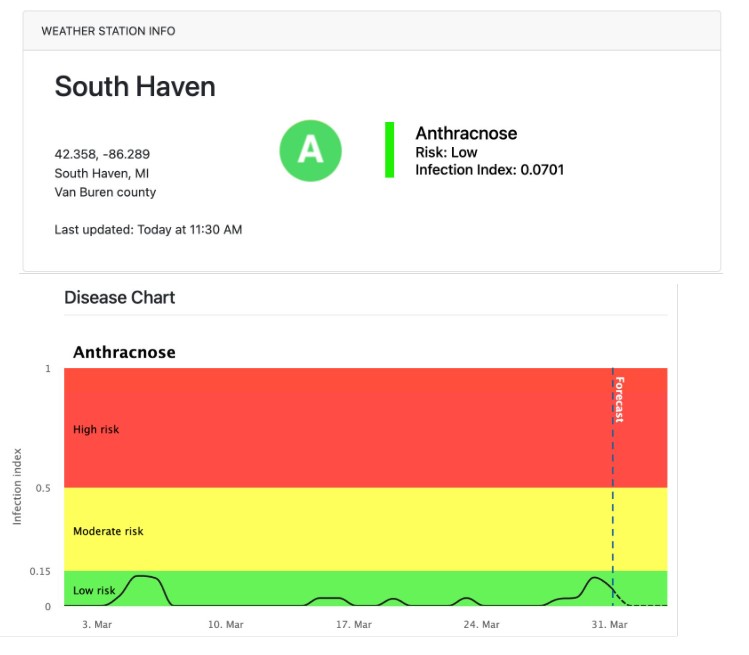Click the green vertical risk indicator bar
The width and height of the screenshot is (749, 655).
coord(389,150)
